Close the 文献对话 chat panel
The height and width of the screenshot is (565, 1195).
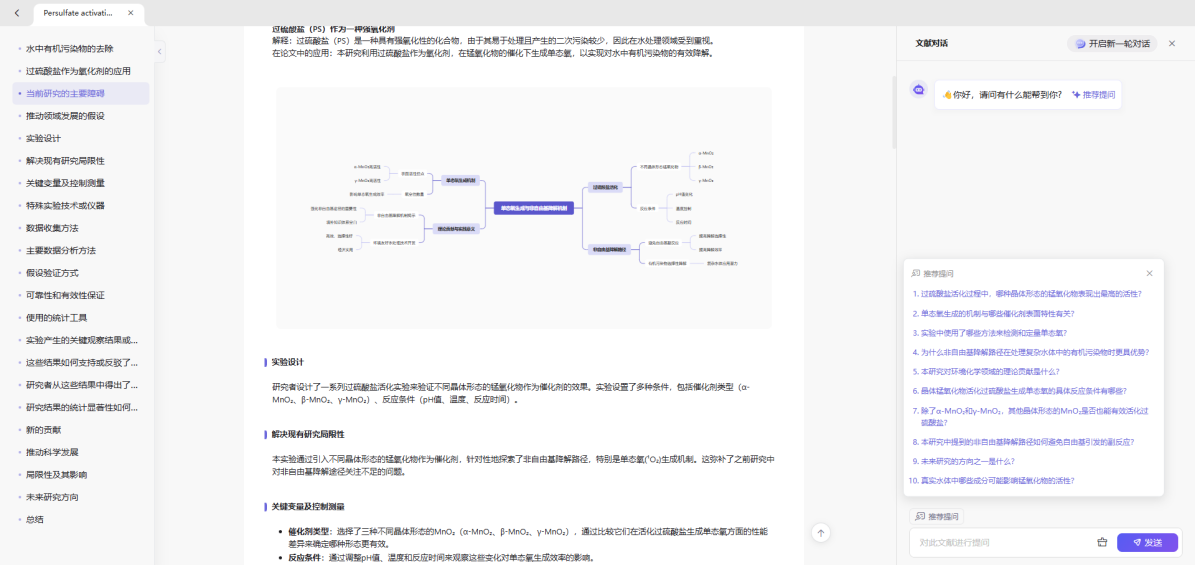[1172, 43]
